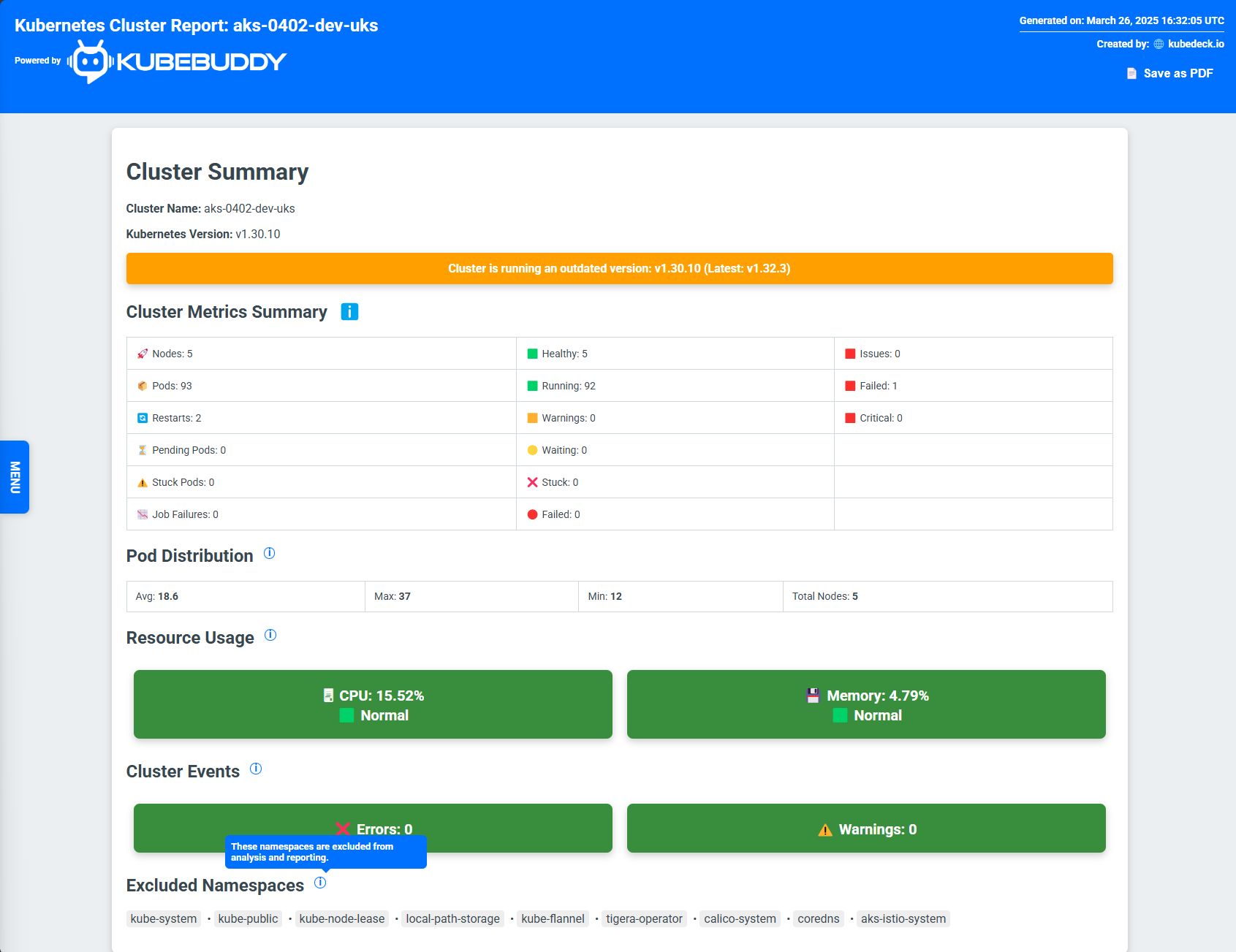The width and height of the screenshot is (1236, 952).
Task: Click Pod Distribution info icon
Action: 269,553
